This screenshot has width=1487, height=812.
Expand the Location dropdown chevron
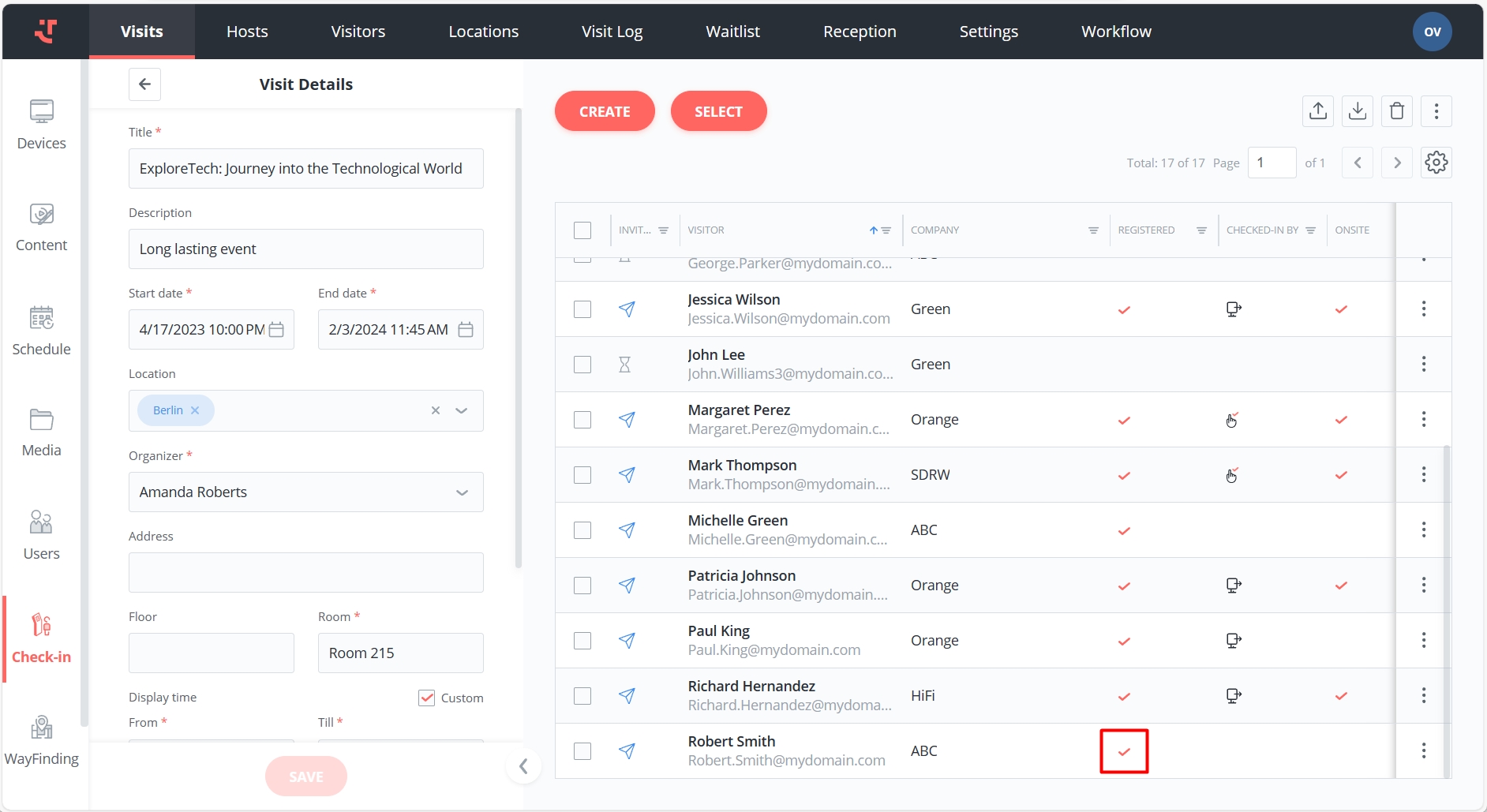pos(462,410)
